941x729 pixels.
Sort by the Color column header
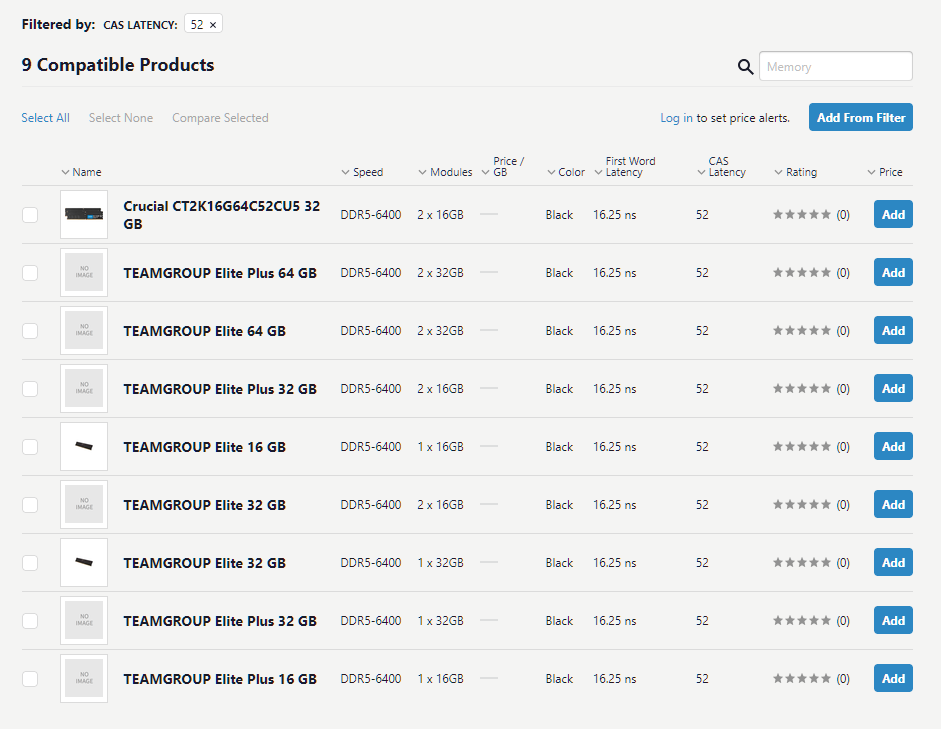566,172
